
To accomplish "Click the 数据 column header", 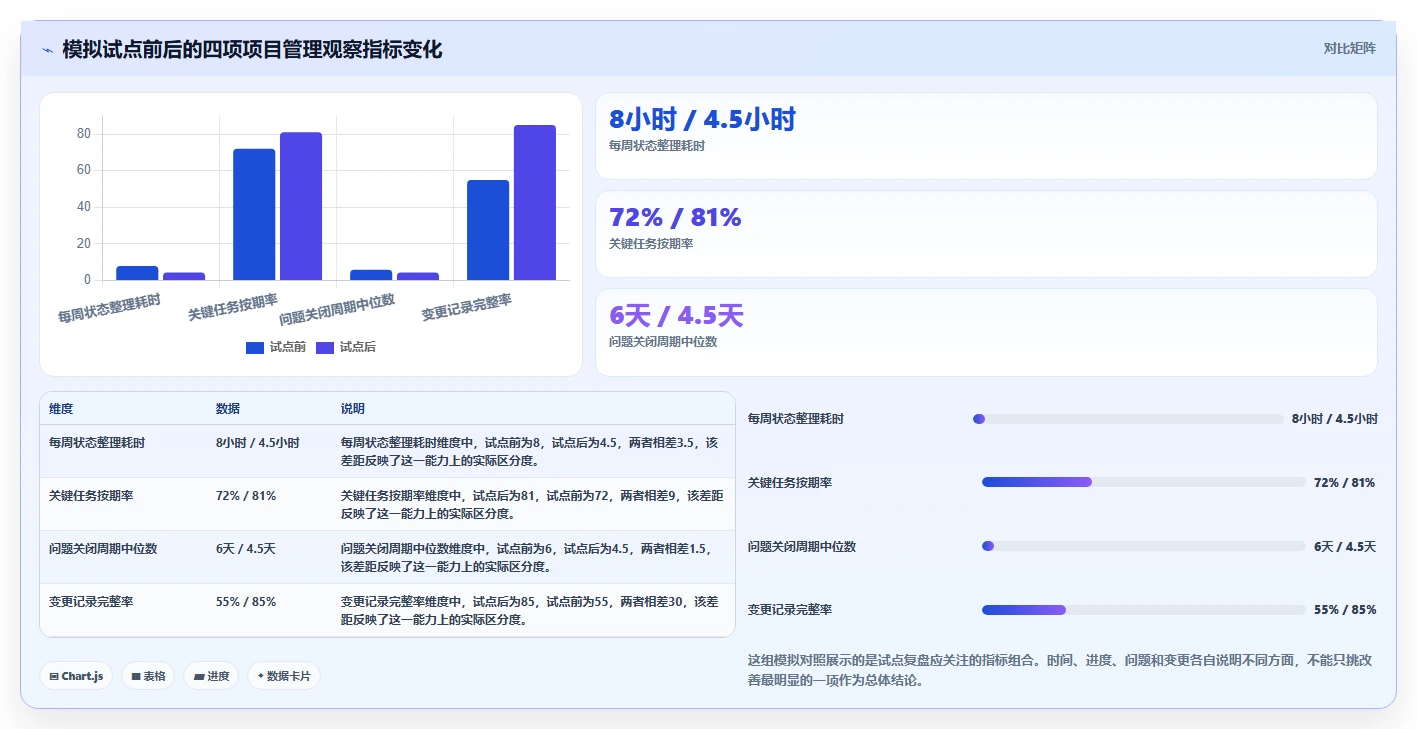I will coord(228,409).
